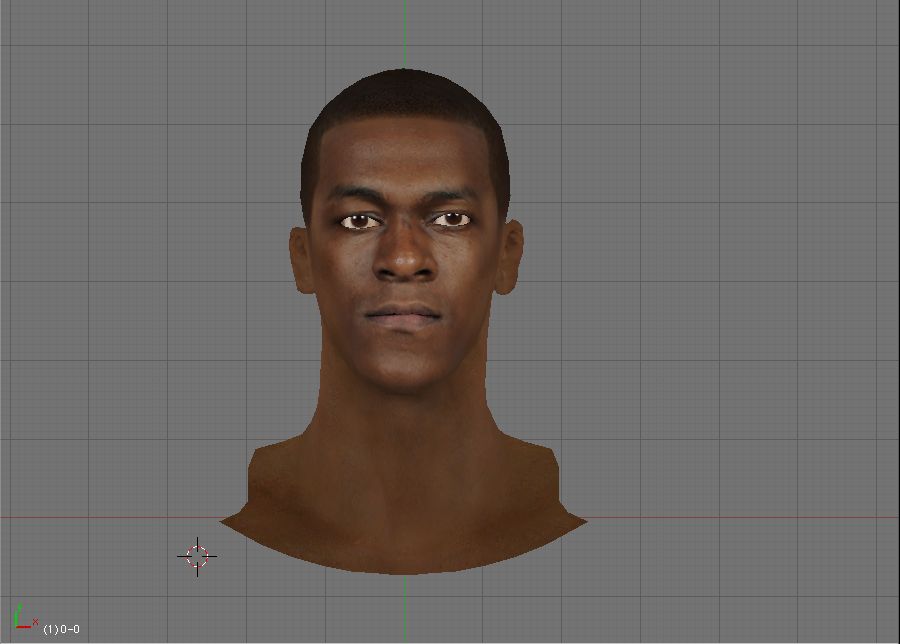The width and height of the screenshot is (900, 644).
Task: Click the red horizontal axis line left of the model
Action: [x=100, y=518]
